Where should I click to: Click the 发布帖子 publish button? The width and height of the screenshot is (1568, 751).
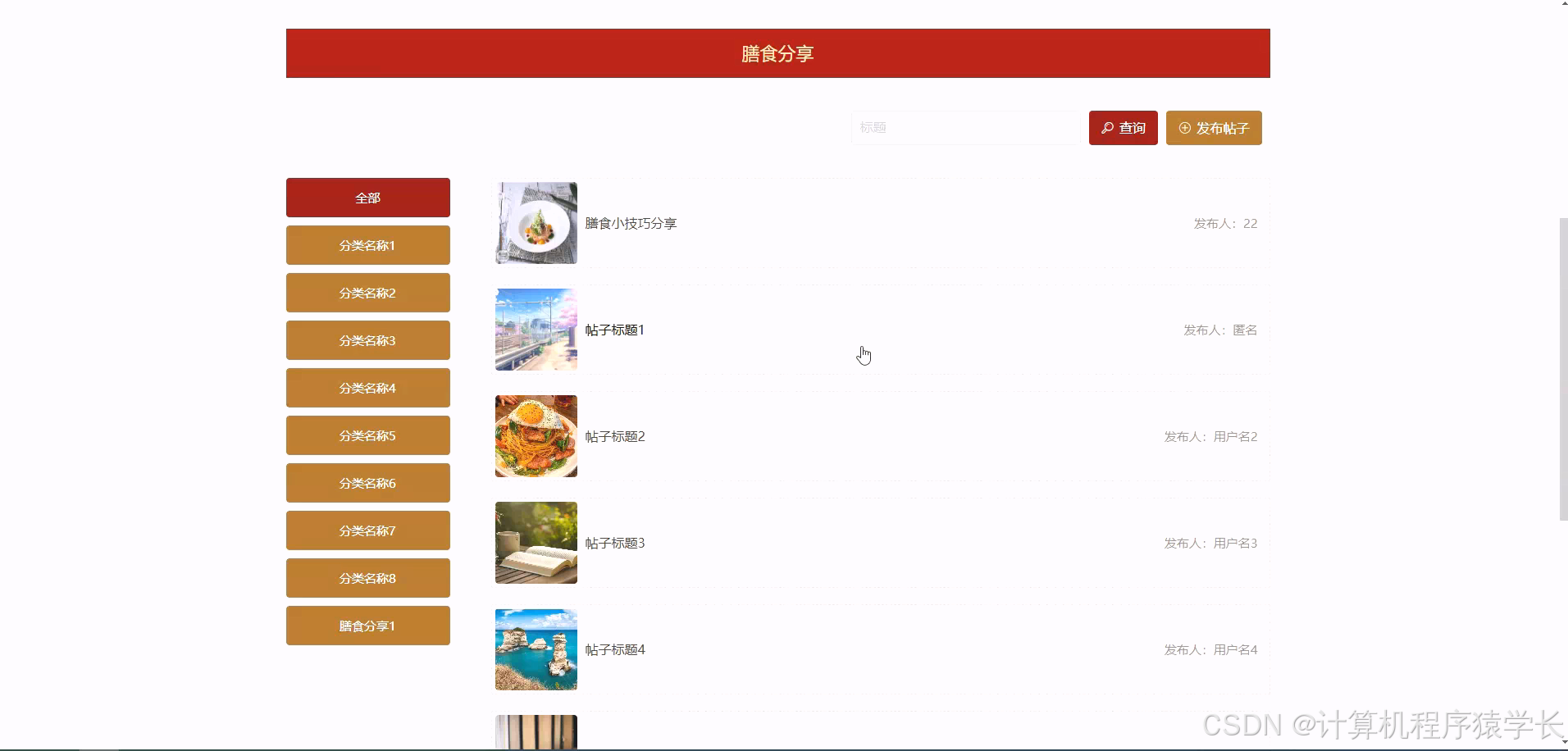[x=1213, y=128]
